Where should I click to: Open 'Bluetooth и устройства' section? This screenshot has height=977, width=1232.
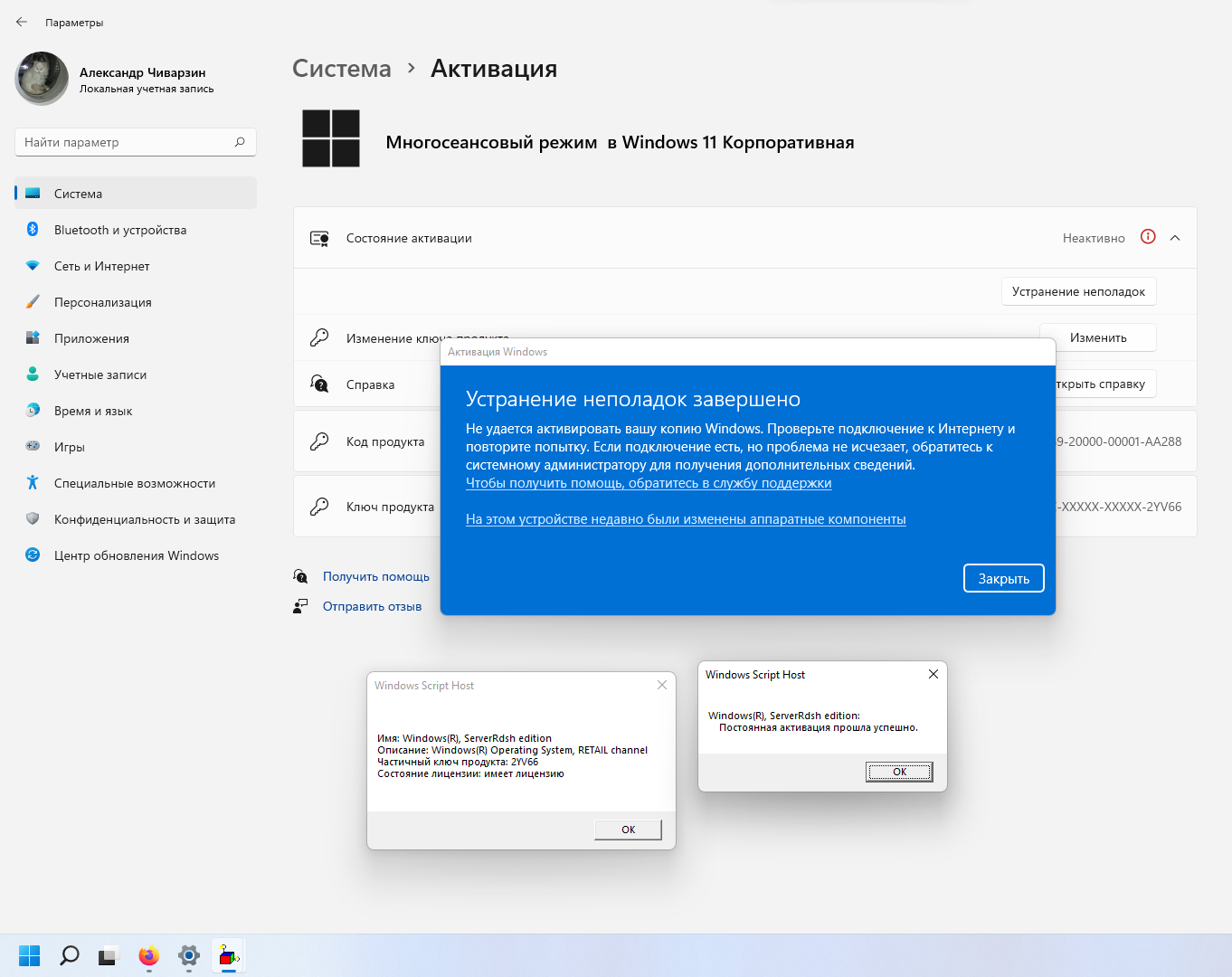(136, 230)
